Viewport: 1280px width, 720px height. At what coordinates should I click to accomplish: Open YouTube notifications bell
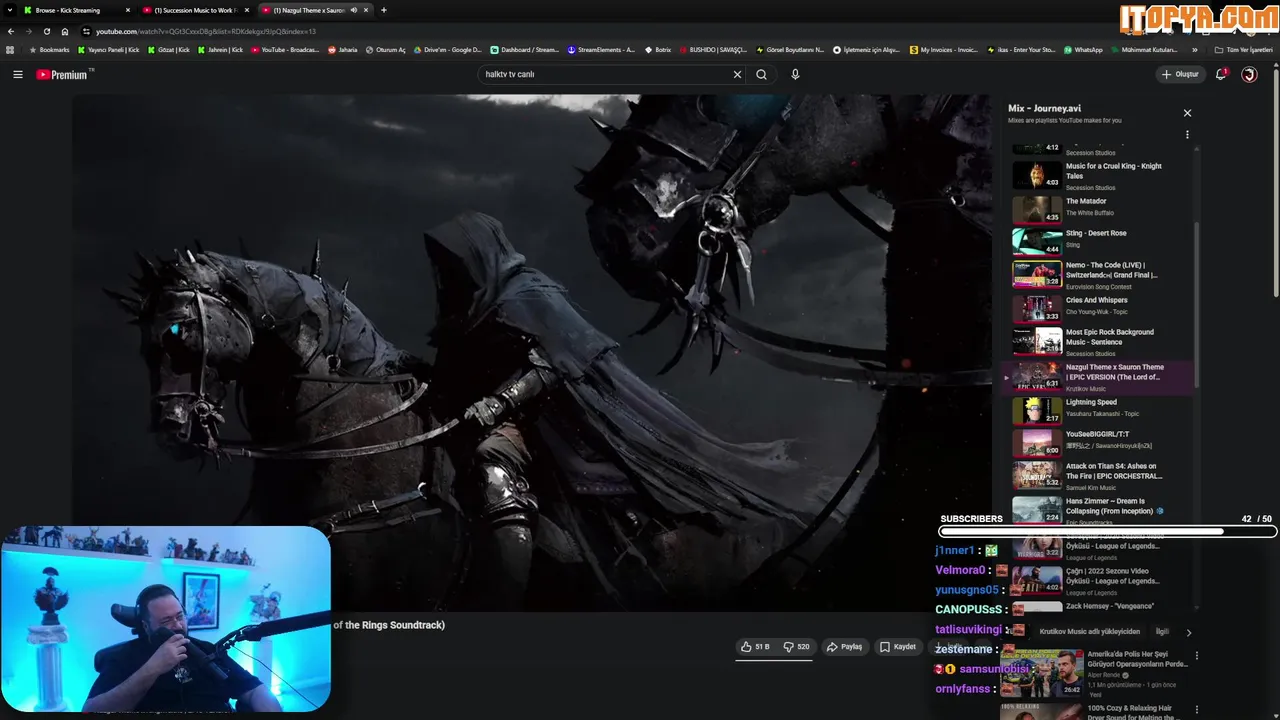coord(1221,74)
